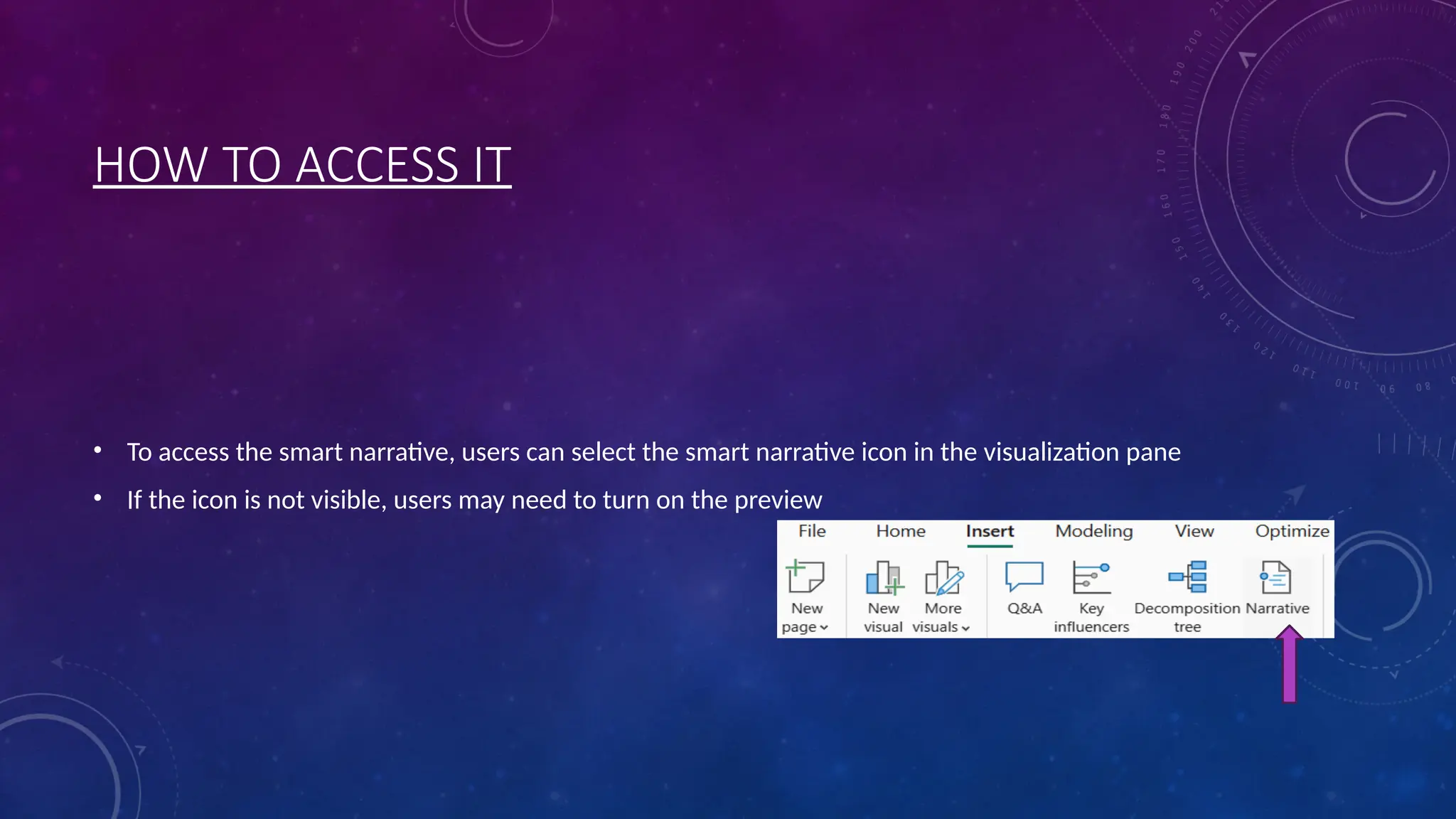Select the Insert ribbon tab
Viewport: 1456px width, 819px height.
(x=990, y=532)
